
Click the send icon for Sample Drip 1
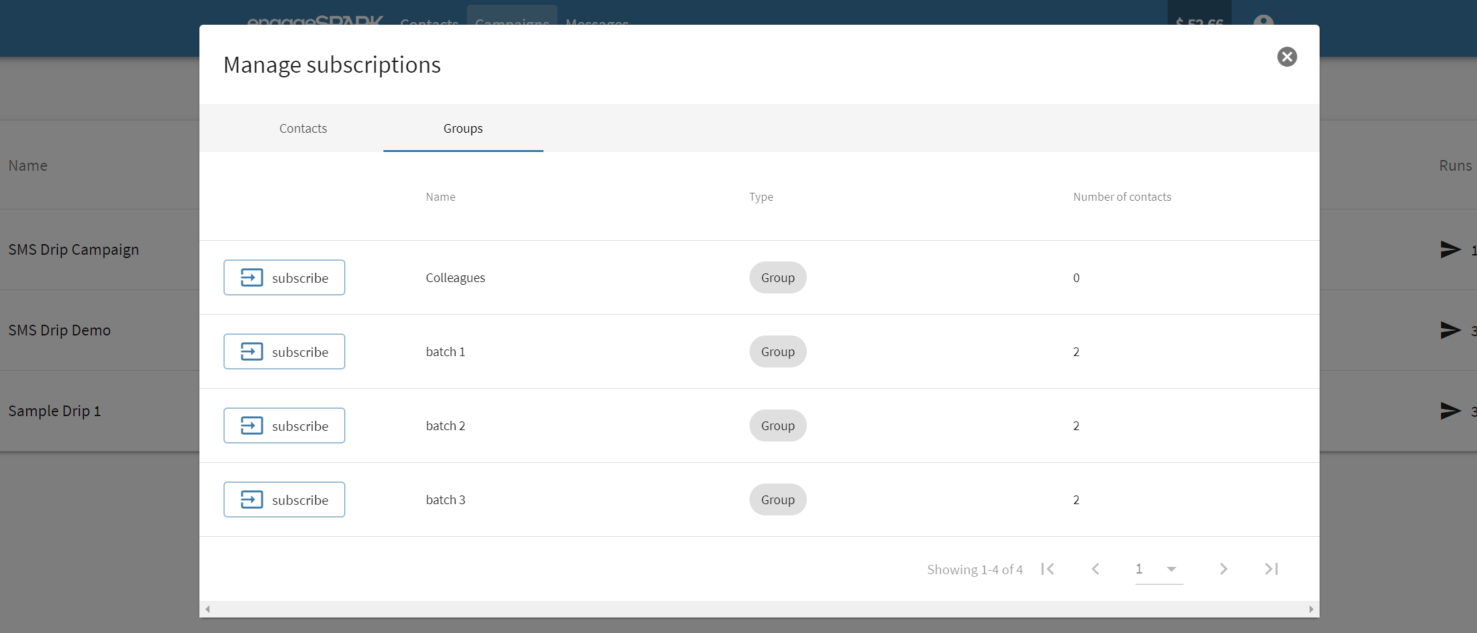(x=1450, y=411)
